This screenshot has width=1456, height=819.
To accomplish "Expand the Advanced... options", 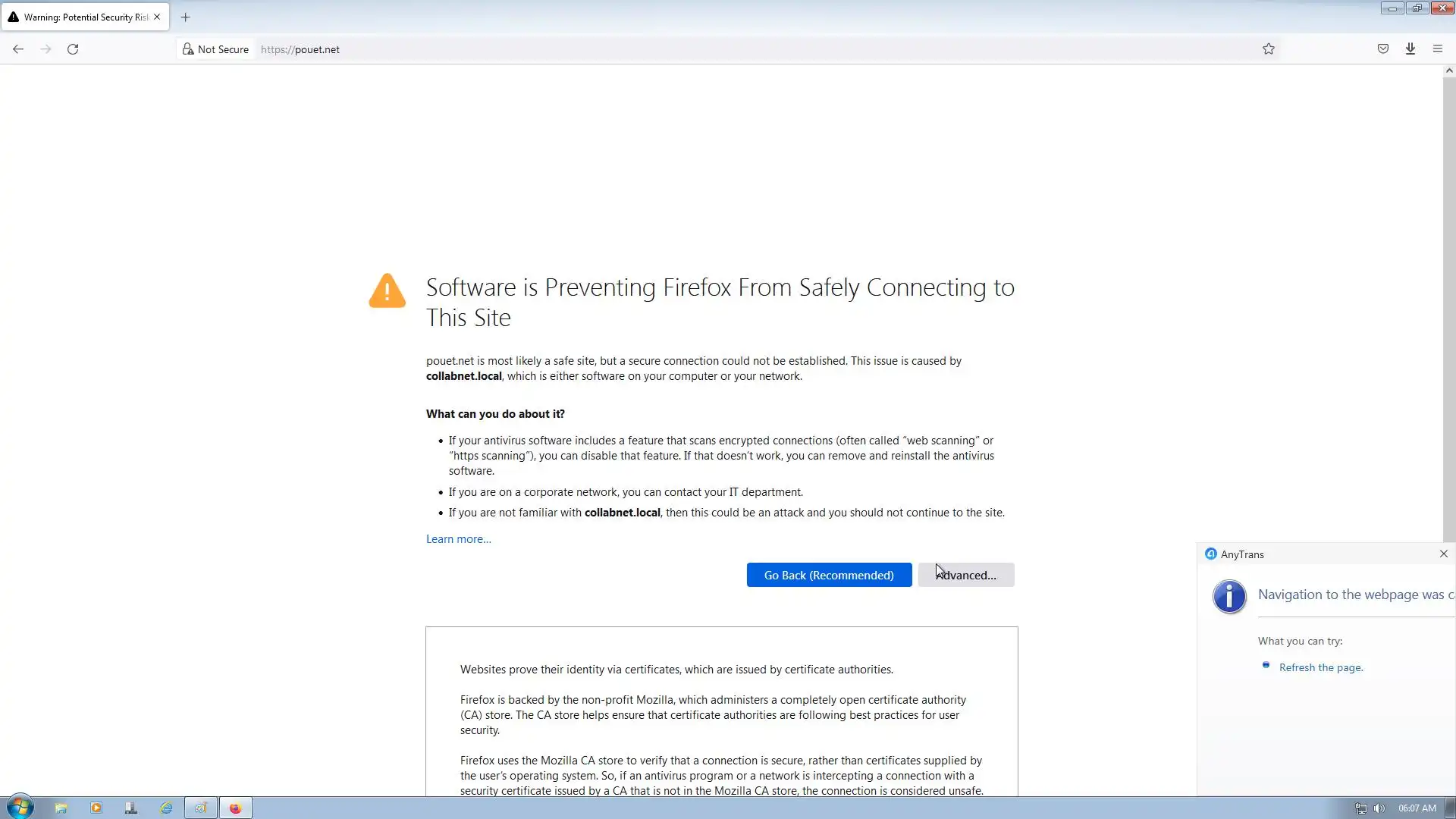I will pos(966,576).
